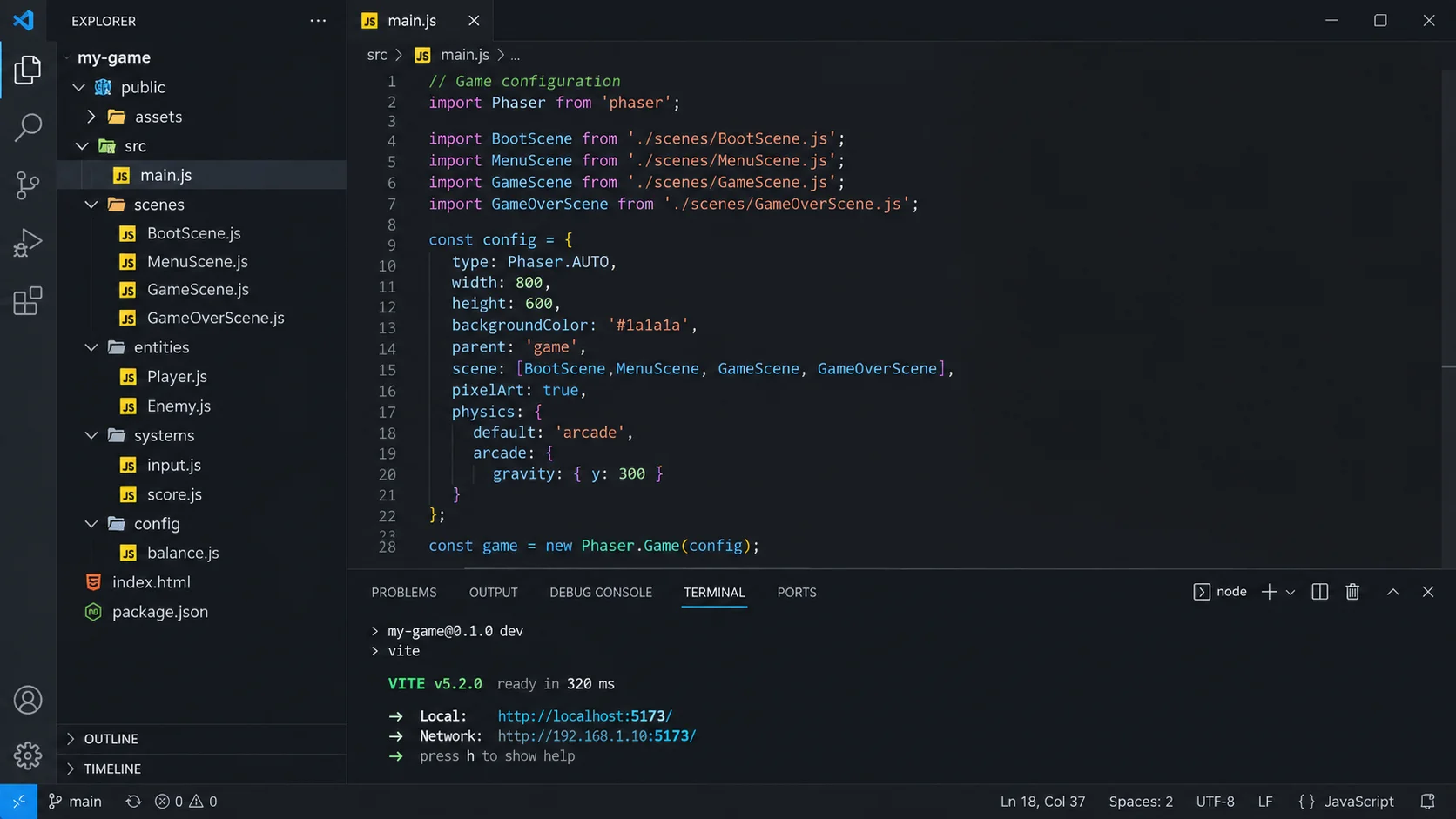Click Ln 18, Col 37 cursor position

point(1042,802)
